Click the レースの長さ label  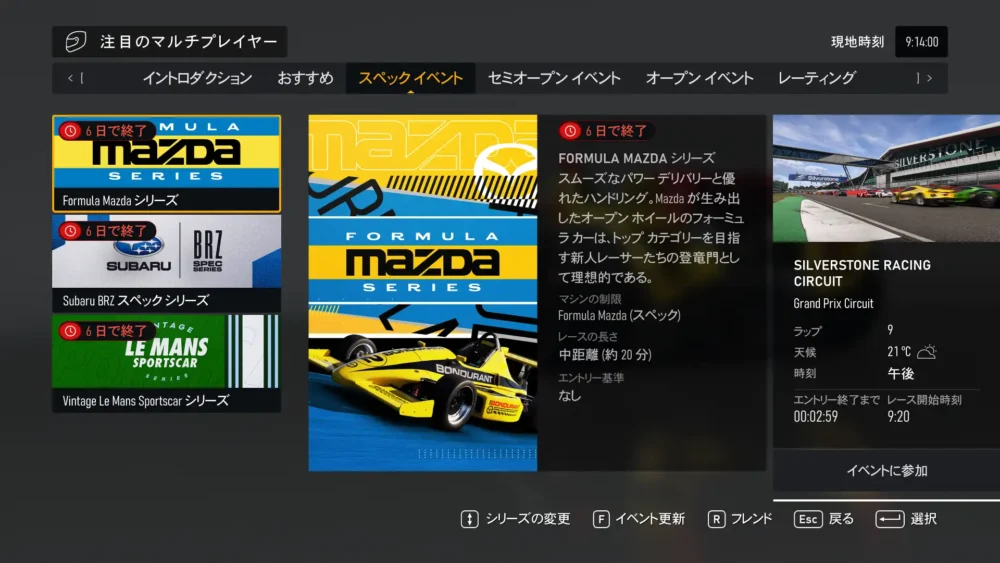(x=588, y=337)
